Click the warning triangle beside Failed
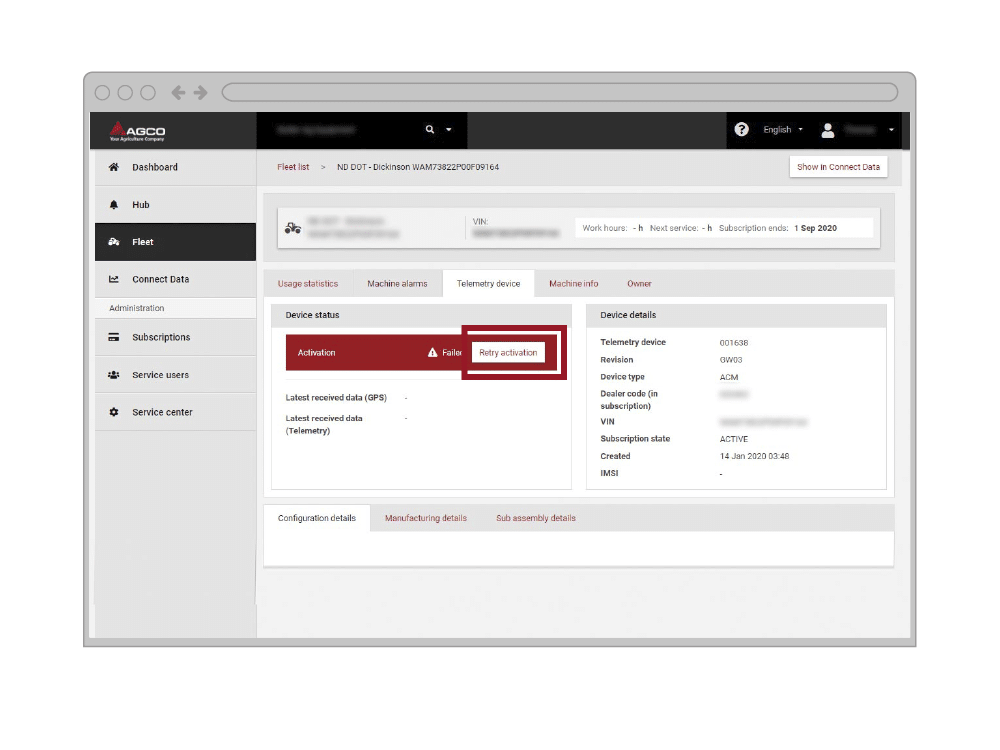1000x750 pixels. point(432,353)
